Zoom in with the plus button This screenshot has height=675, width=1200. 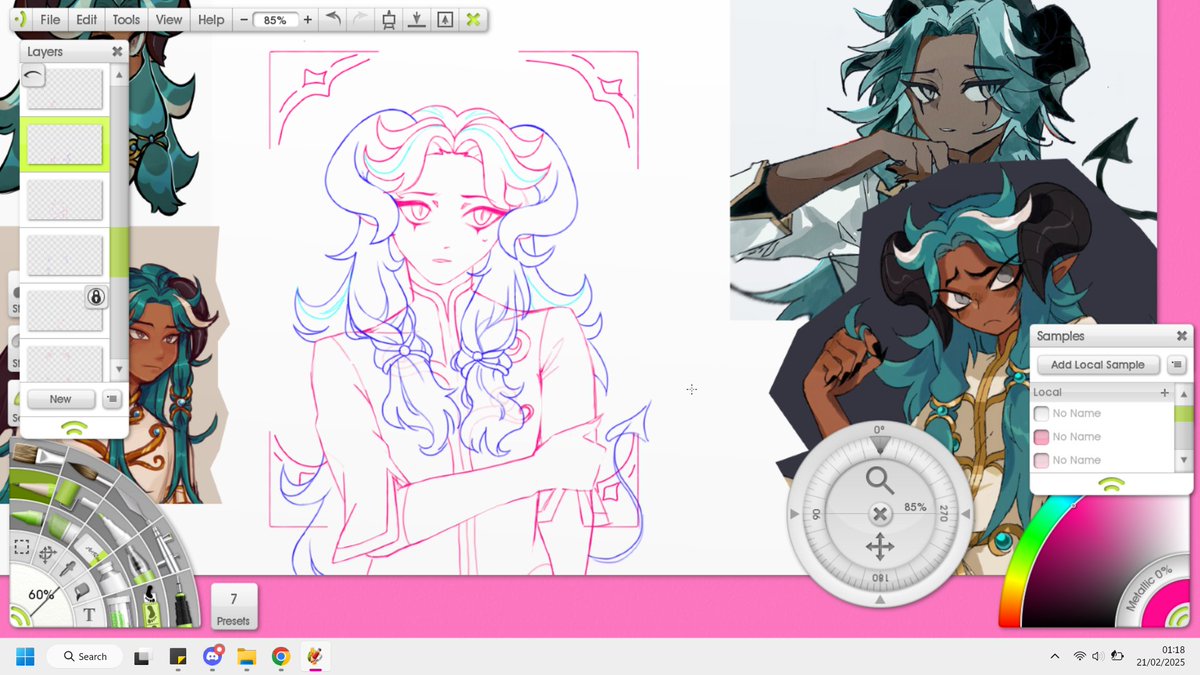pyautogui.click(x=307, y=19)
